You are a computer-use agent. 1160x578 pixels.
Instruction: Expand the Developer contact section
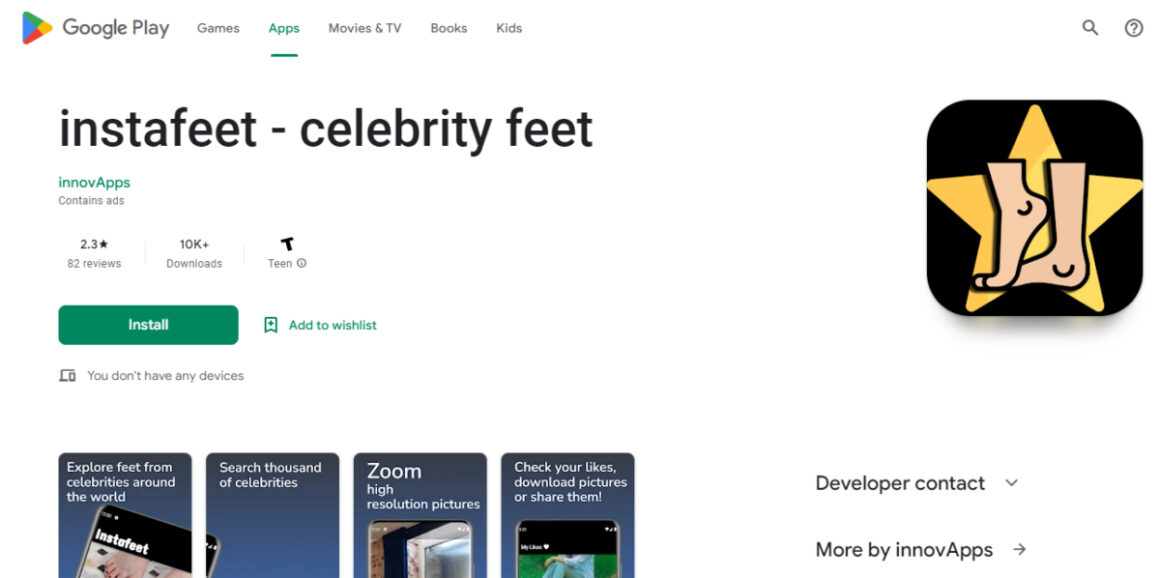click(1011, 483)
